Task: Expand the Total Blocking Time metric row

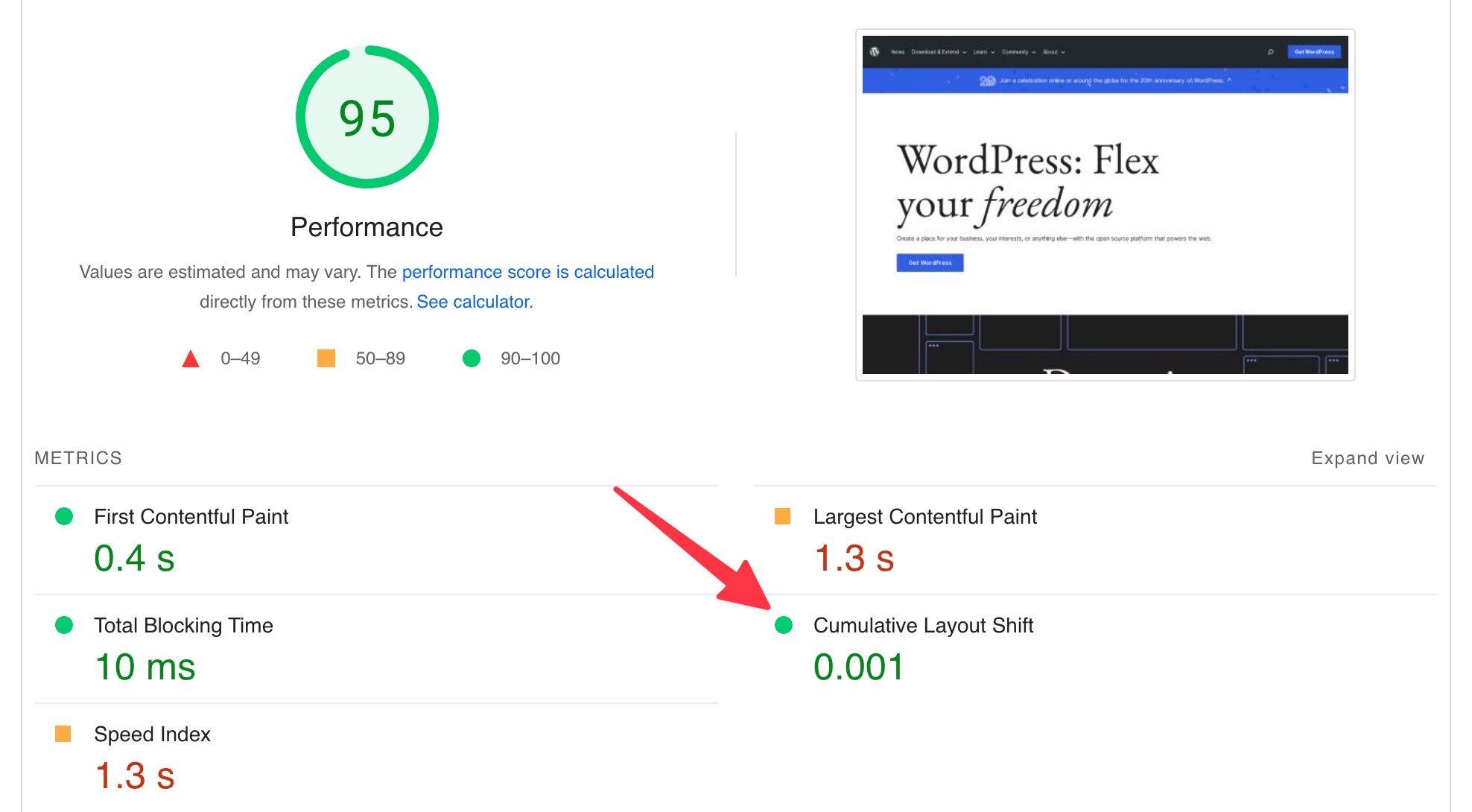Action: tap(183, 626)
